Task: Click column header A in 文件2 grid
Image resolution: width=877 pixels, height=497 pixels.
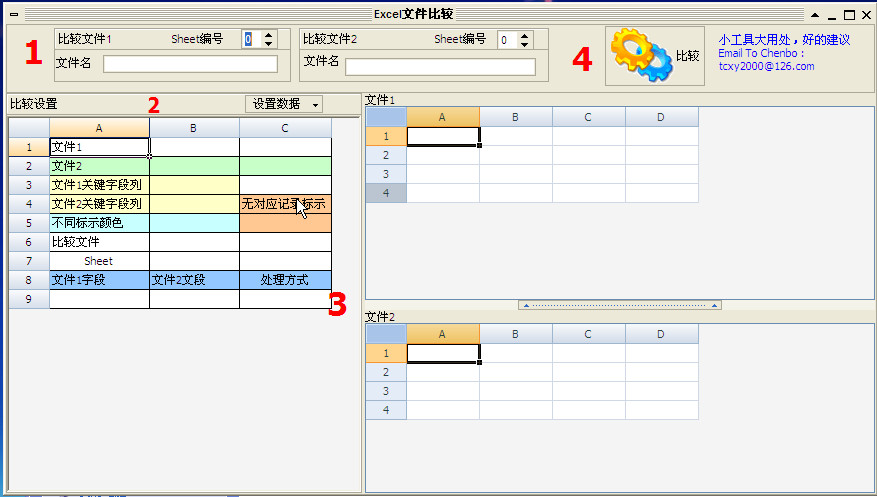Action: click(x=443, y=334)
